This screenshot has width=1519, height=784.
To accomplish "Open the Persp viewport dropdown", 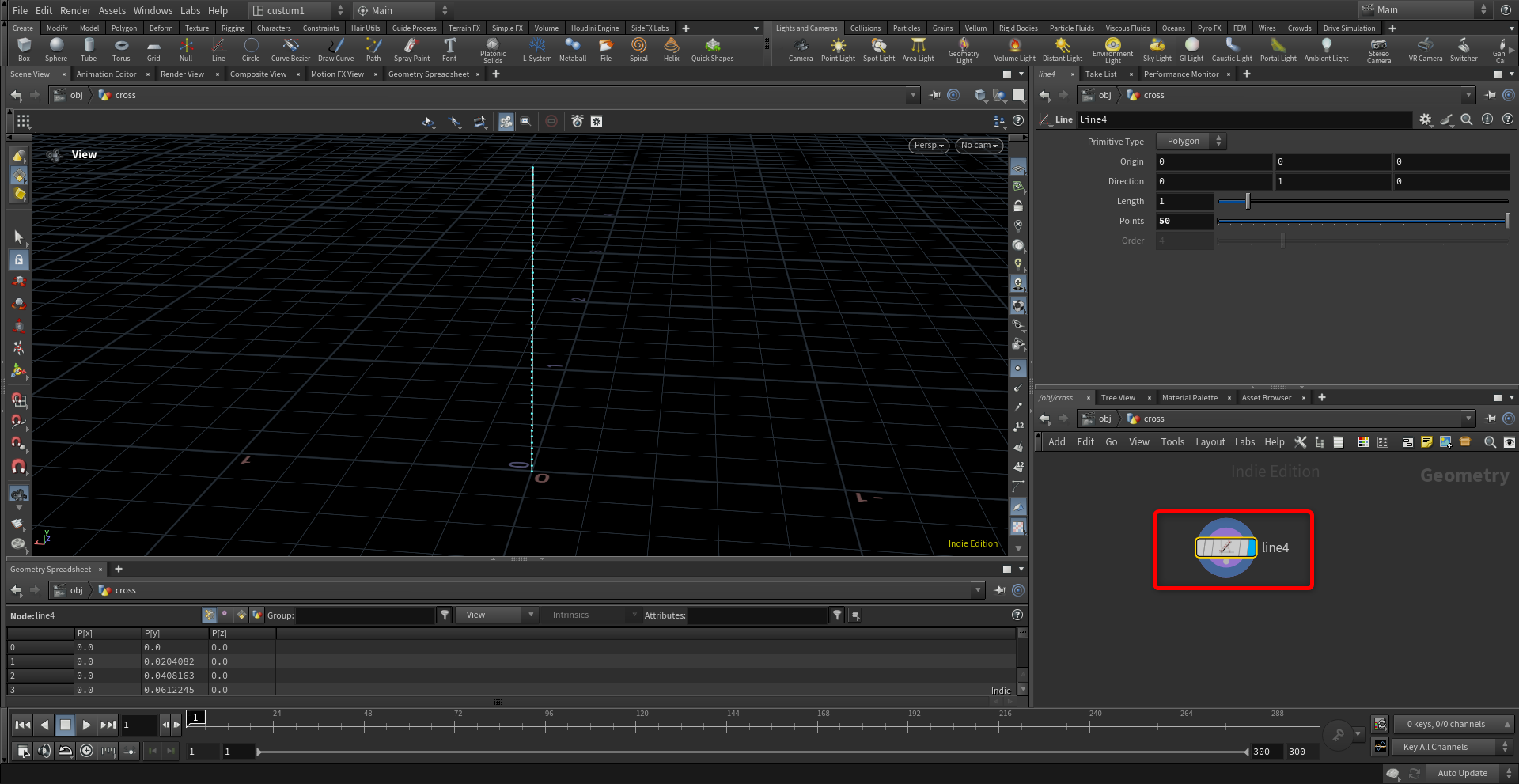I will point(929,146).
